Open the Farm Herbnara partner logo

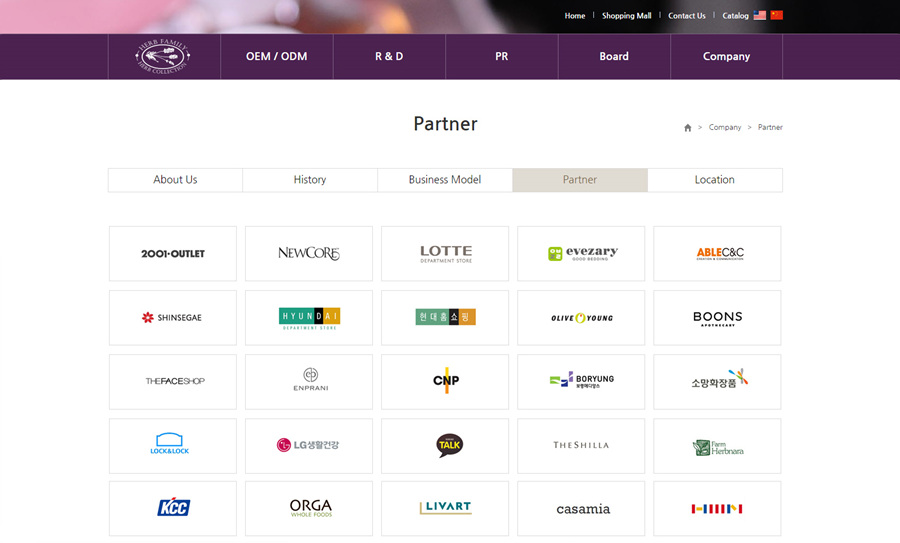tap(717, 446)
